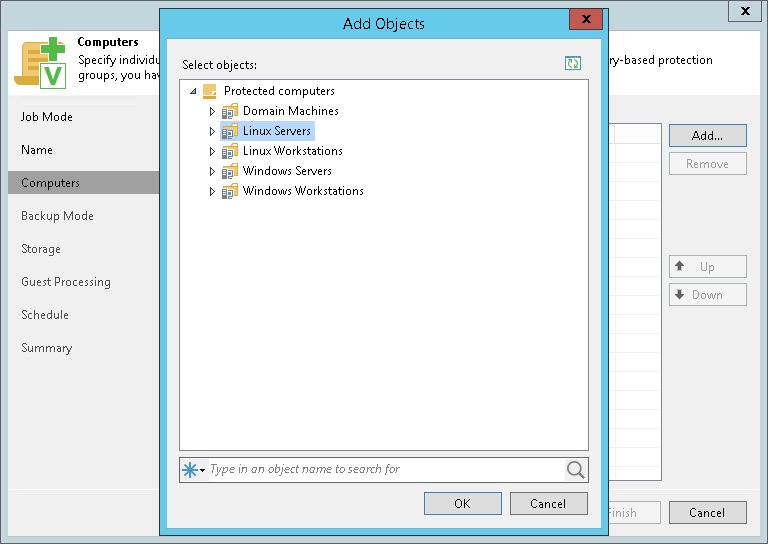Go to the Schedule step
768x544 pixels.
45,315
